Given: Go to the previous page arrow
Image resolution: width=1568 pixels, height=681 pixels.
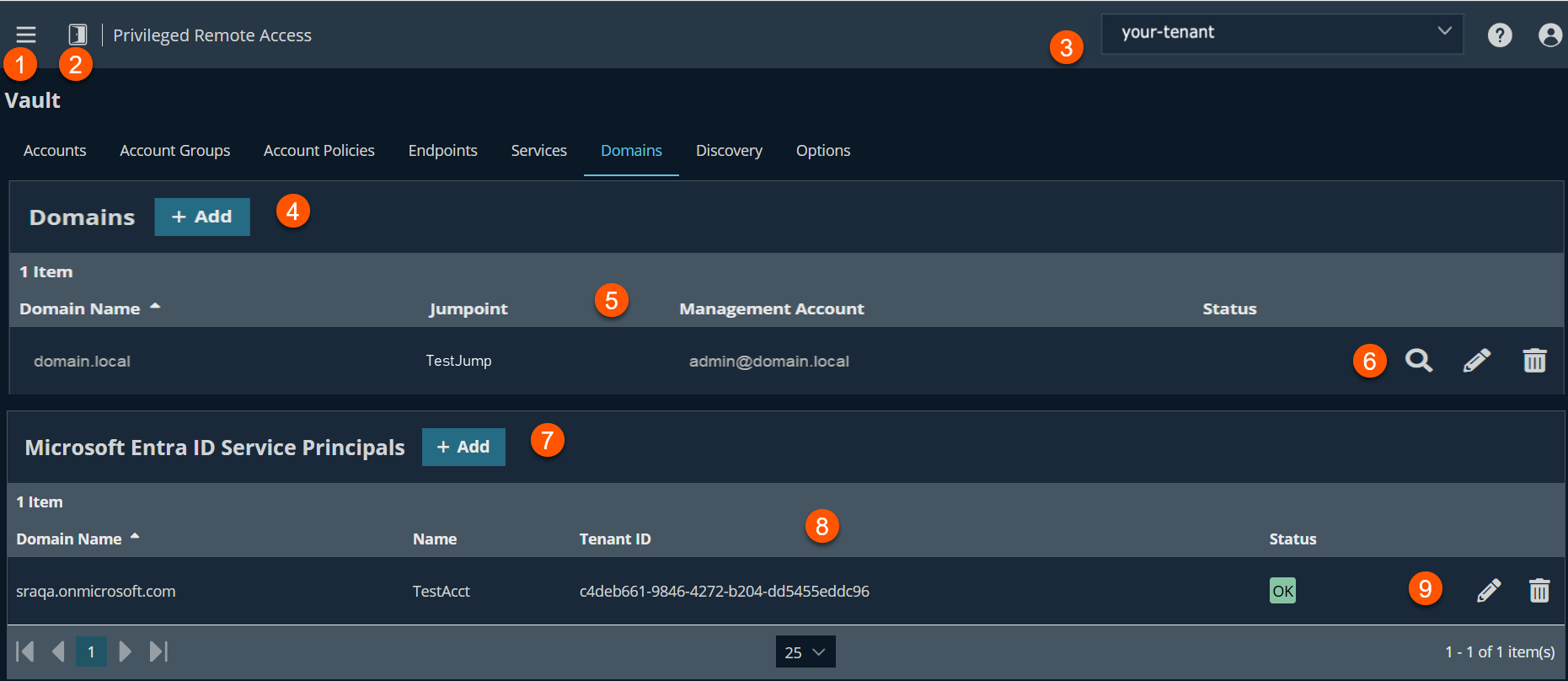Looking at the screenshot, I should 58,652.
